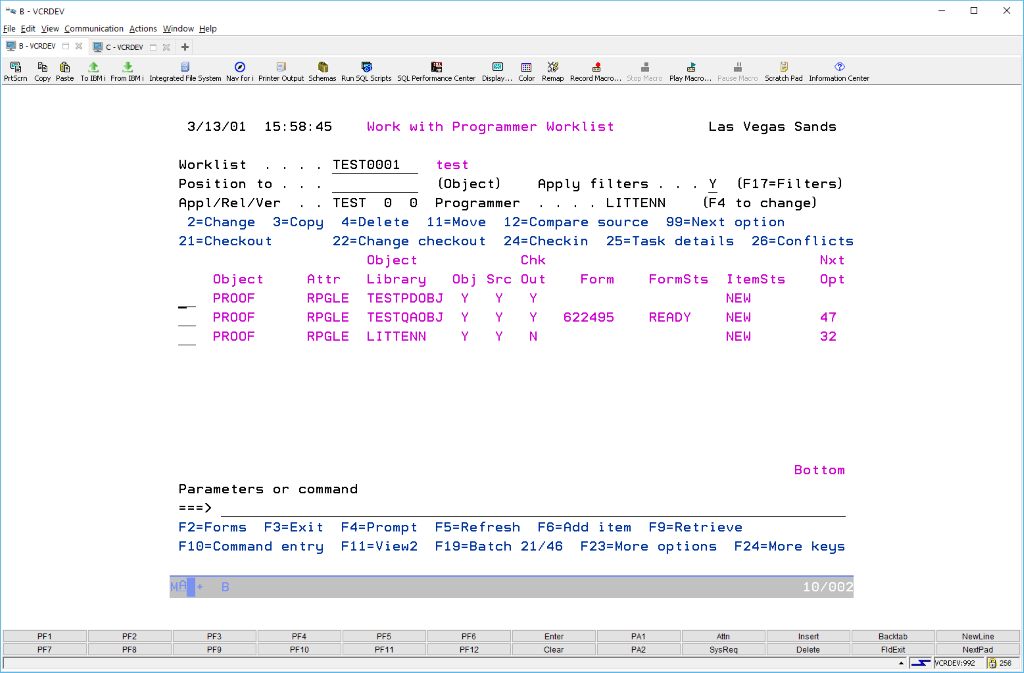The image size is (1024, 673).
Task: Open Information Center help icon
Action: tap(839, 71)
